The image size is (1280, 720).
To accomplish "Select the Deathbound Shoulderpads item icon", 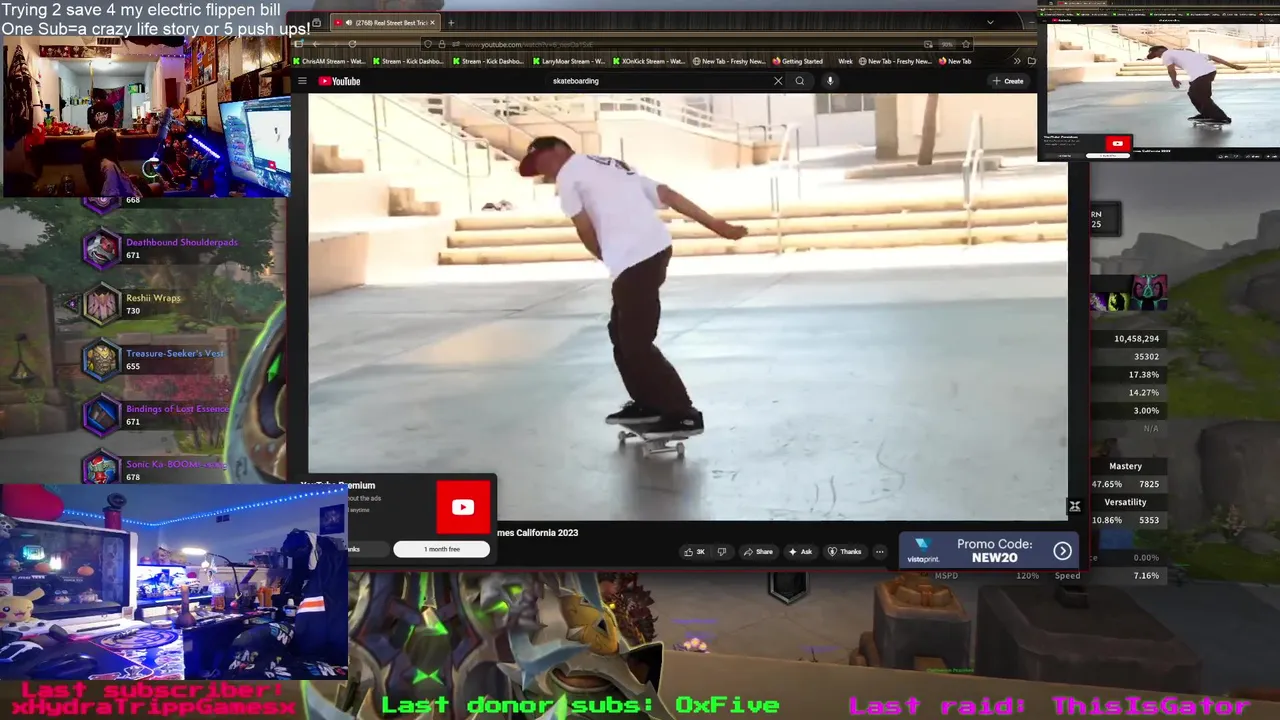I will [x=101, y=249].
